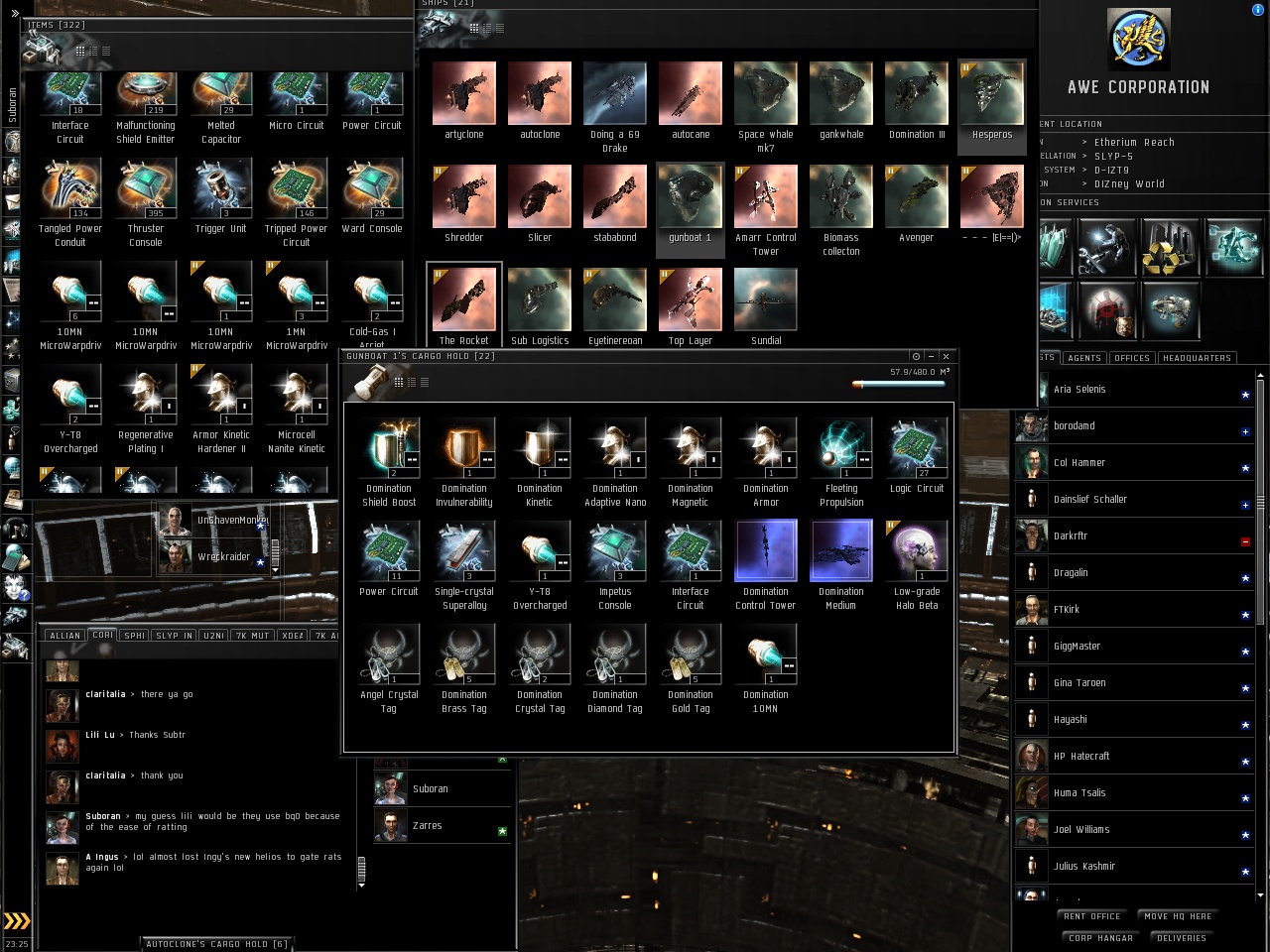This screenshot has width=1270, height=952.
Task: Open the AWE Corporation info icon
Action: (x=1259, y=10)
